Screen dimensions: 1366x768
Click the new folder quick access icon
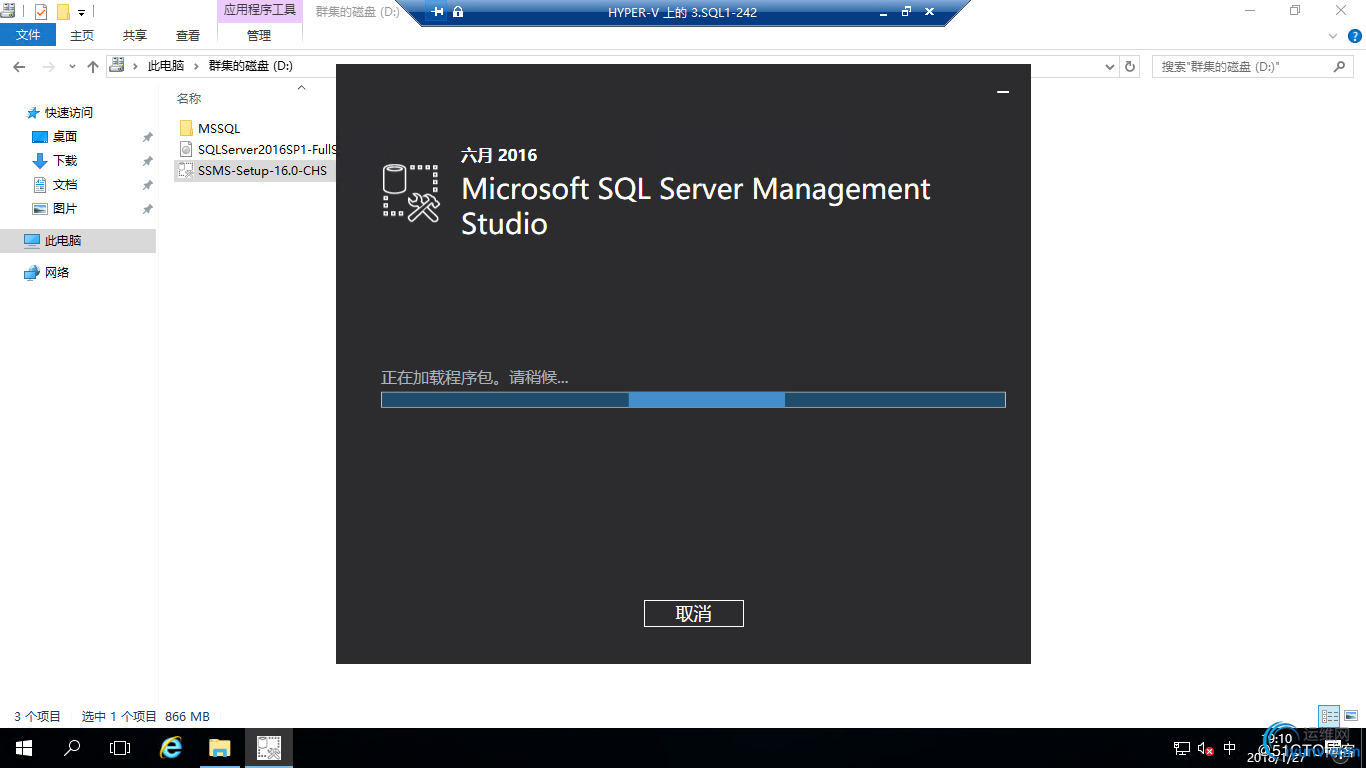[63, 12]
